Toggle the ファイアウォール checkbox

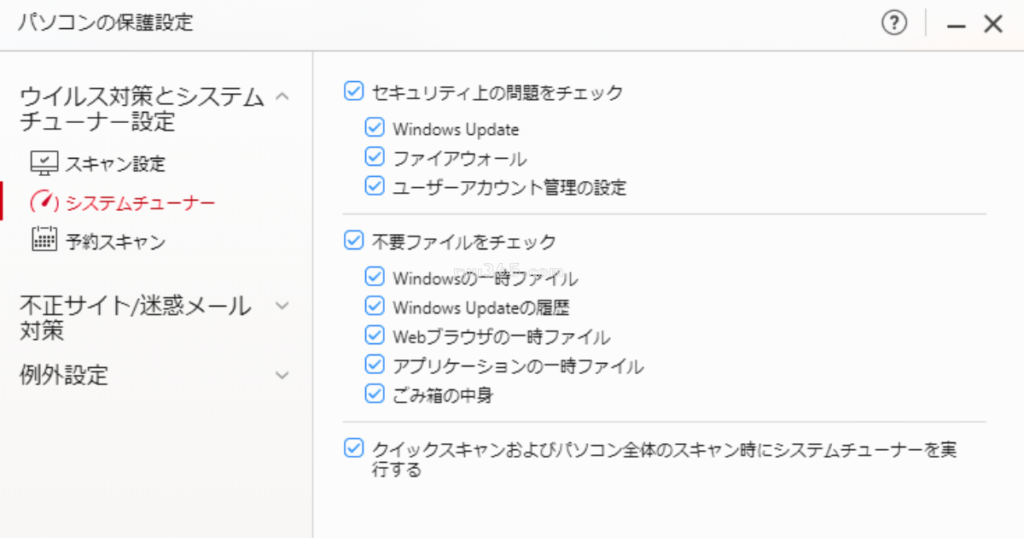374,157
